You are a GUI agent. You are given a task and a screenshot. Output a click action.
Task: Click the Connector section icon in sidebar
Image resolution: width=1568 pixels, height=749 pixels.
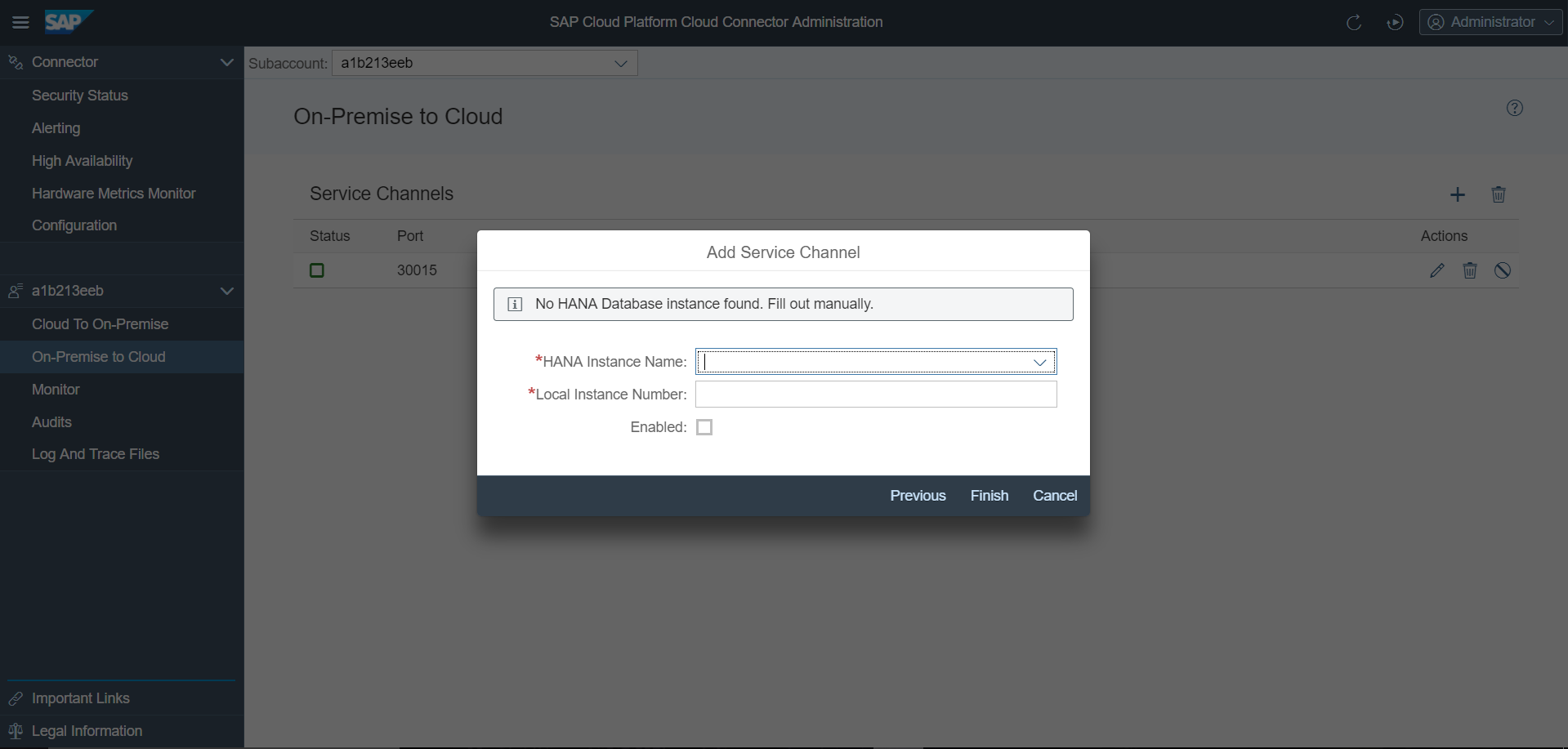[16, 62]
